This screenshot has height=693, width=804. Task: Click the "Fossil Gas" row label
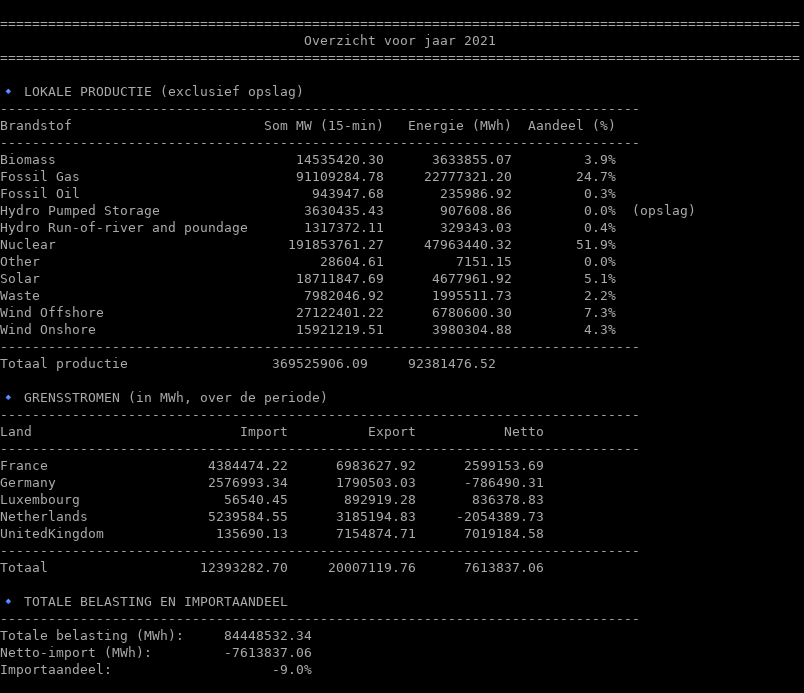(39, 177)
